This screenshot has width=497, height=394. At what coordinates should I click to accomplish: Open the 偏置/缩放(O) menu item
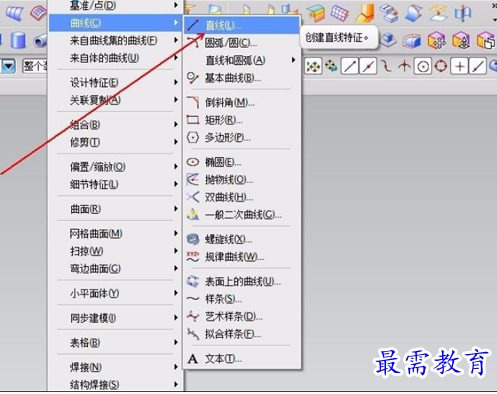click(x=115, y=167)
